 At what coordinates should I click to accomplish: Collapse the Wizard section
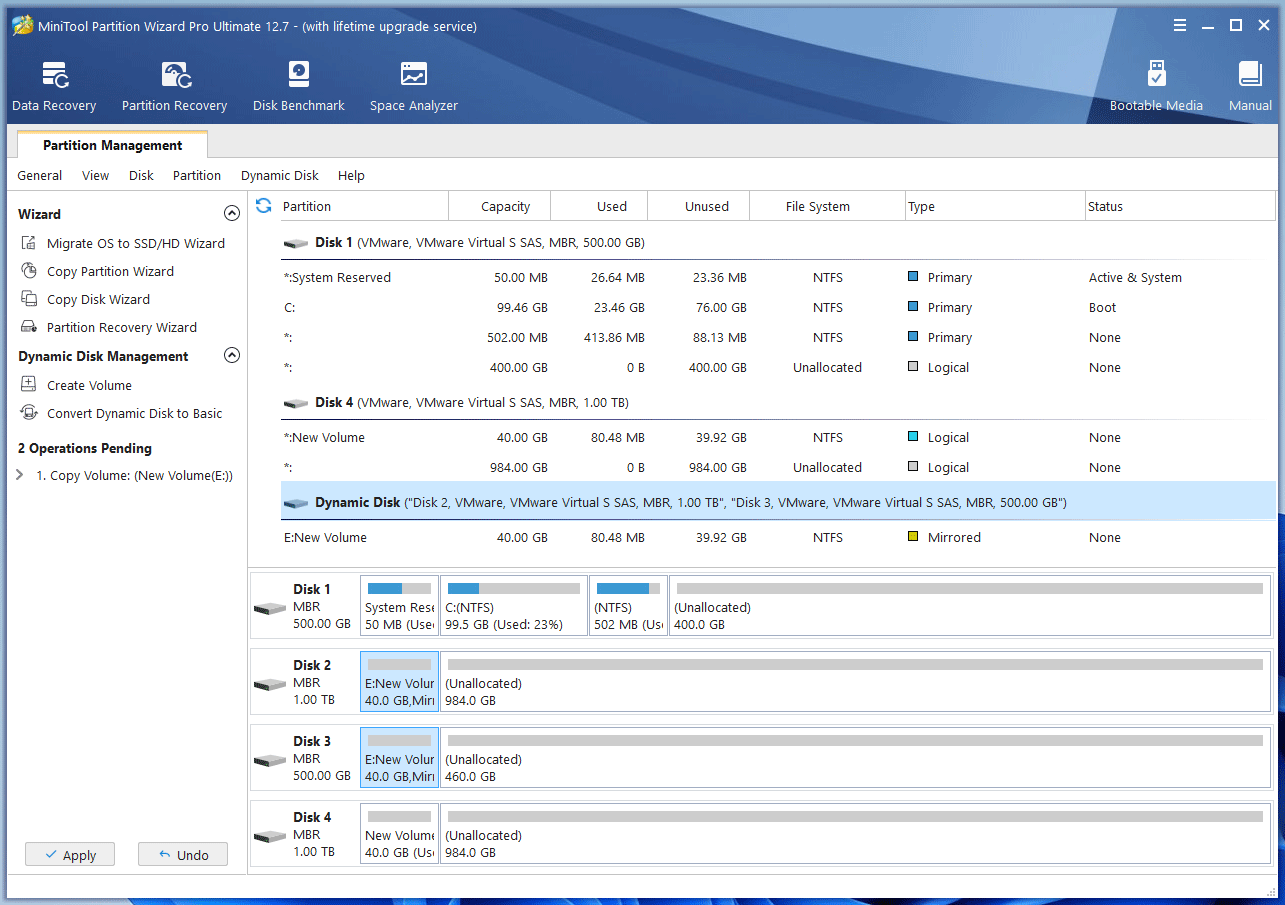tap(232, 214)
